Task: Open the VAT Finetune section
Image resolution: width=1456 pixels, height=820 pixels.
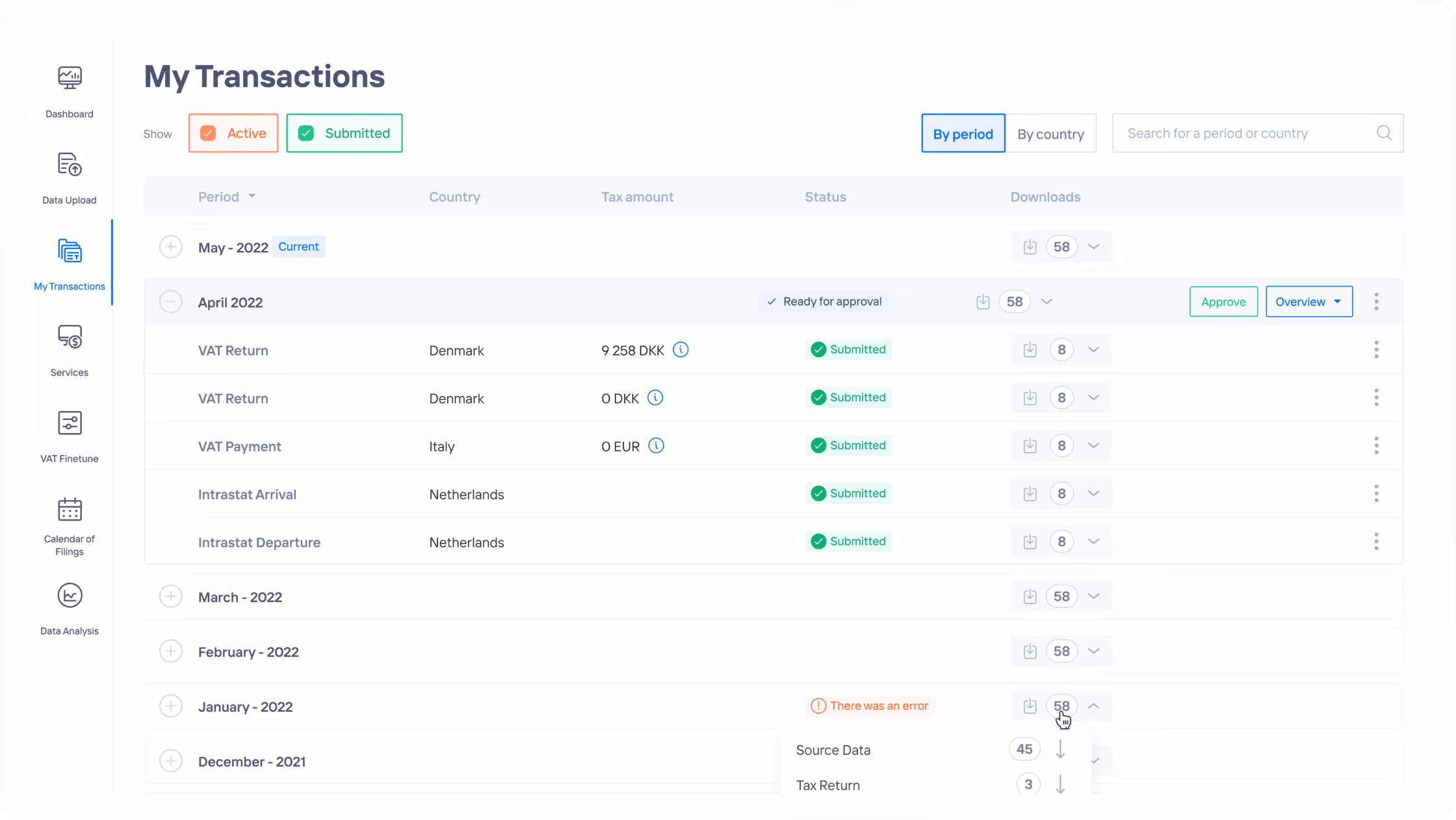Action: tap(70, 424)
